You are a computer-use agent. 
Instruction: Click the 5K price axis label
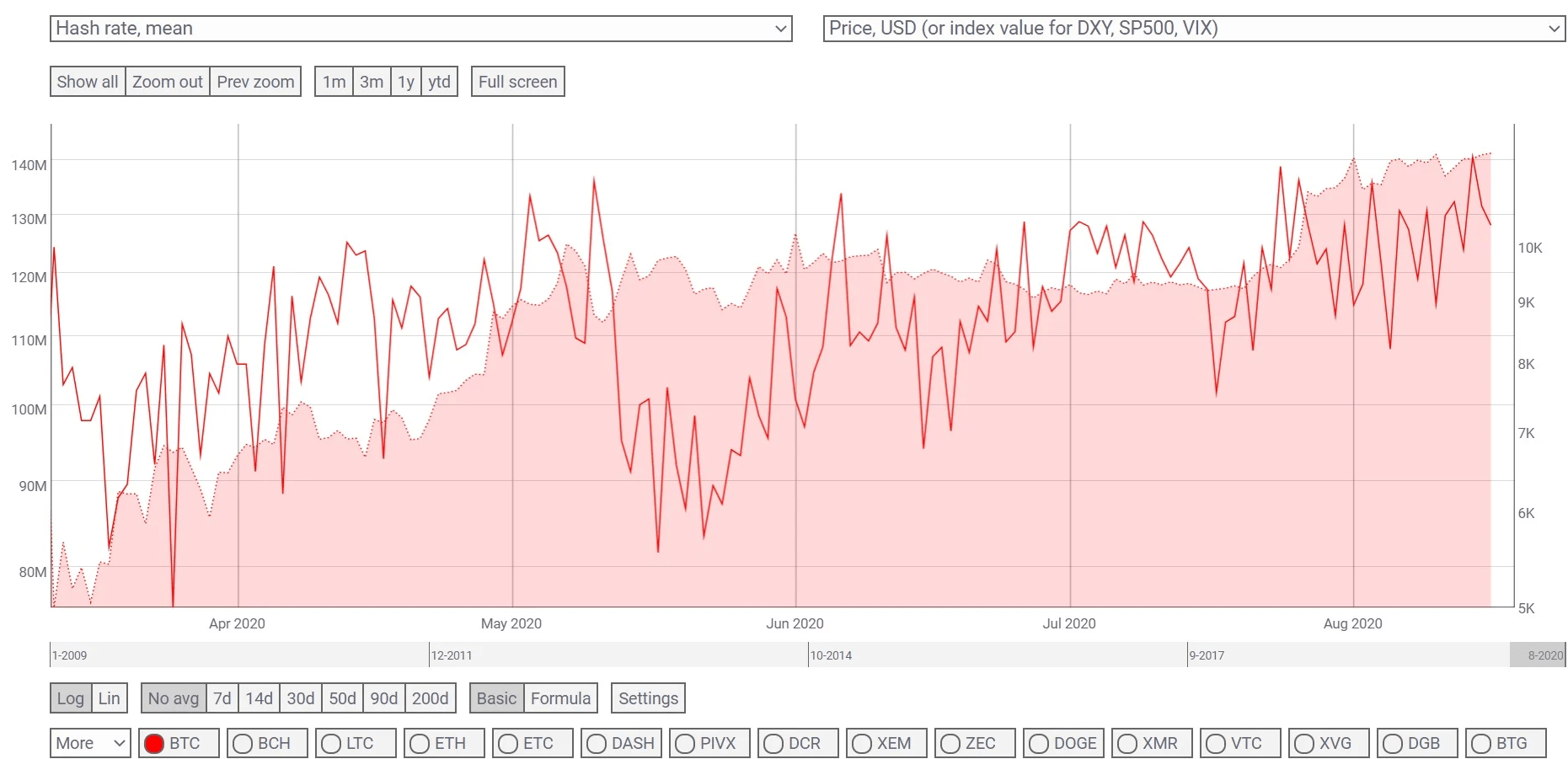[1527, 608]
